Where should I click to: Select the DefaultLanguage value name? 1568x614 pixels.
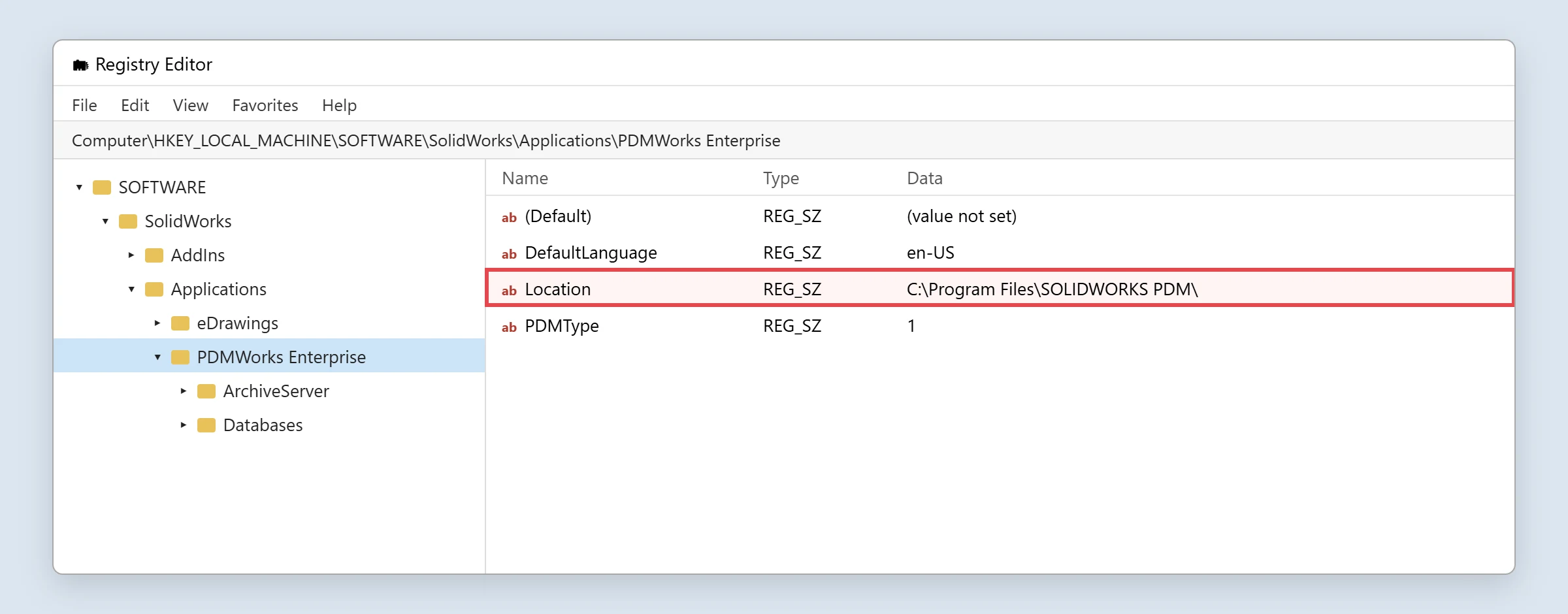click(x=591, y=253)
